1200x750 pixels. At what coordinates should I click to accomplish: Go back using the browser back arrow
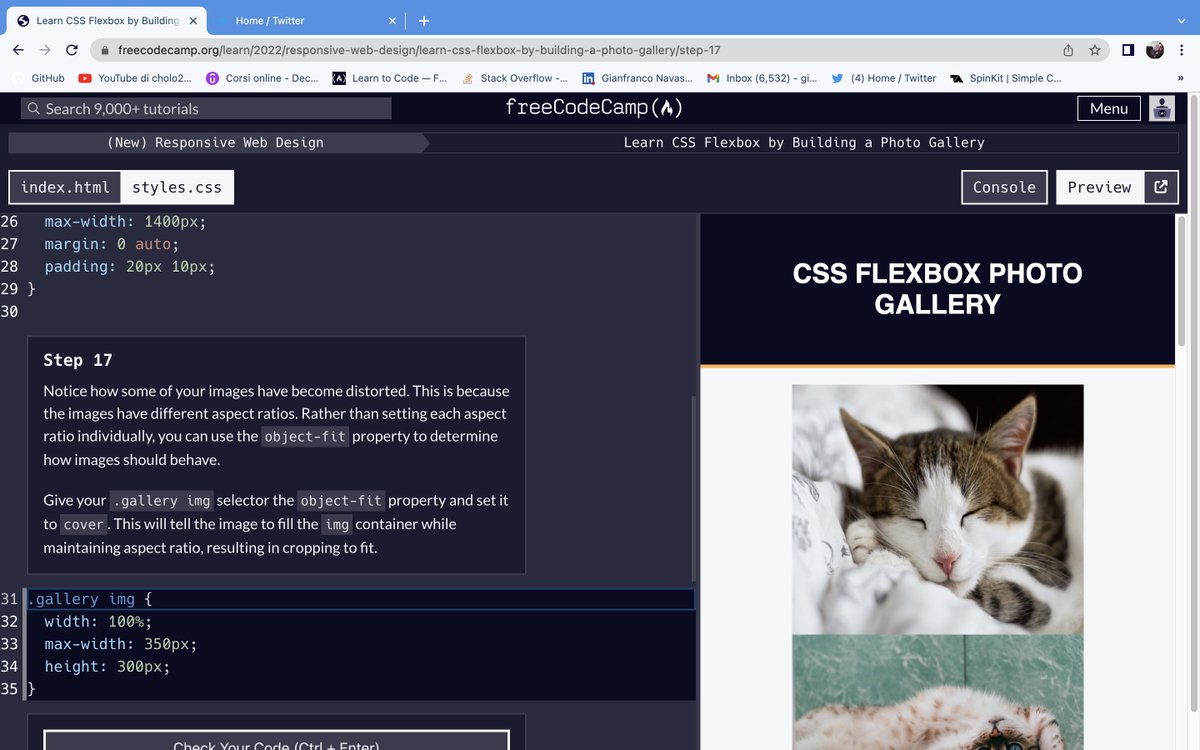pyautogui.click(x=19, y=50)
